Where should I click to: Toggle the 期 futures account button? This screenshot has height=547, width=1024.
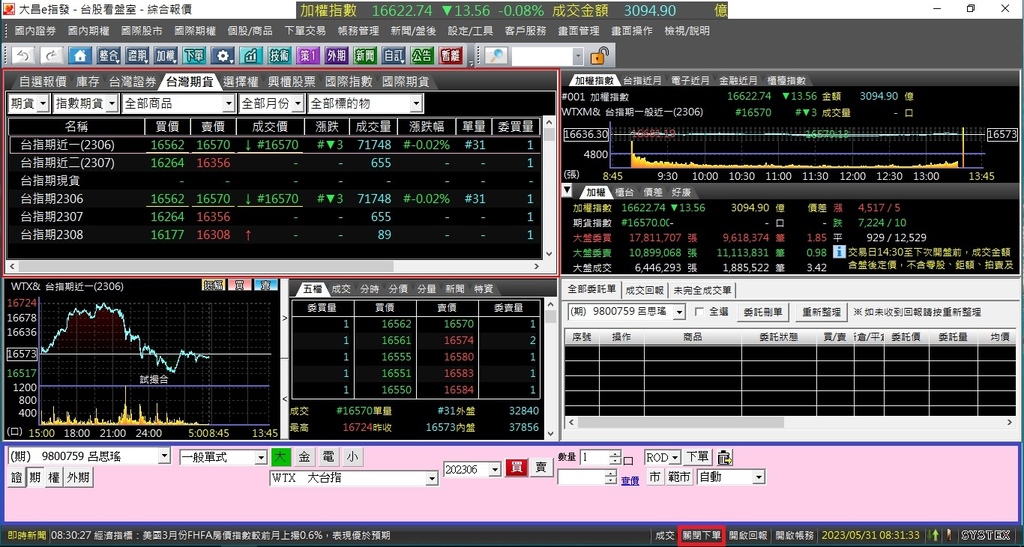pyautogui.click(x=35, y=477)
